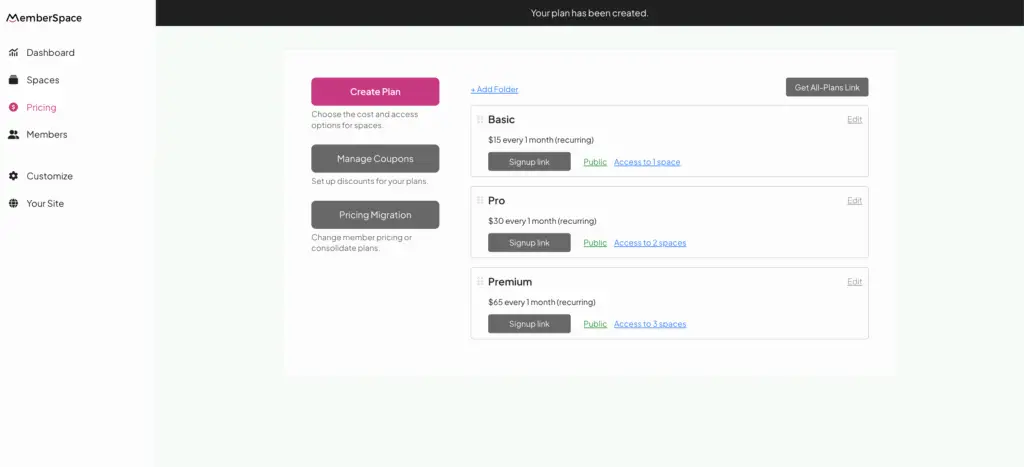Open Access to 3 spaces link
1024x467 pixels.
click(650, 324)
